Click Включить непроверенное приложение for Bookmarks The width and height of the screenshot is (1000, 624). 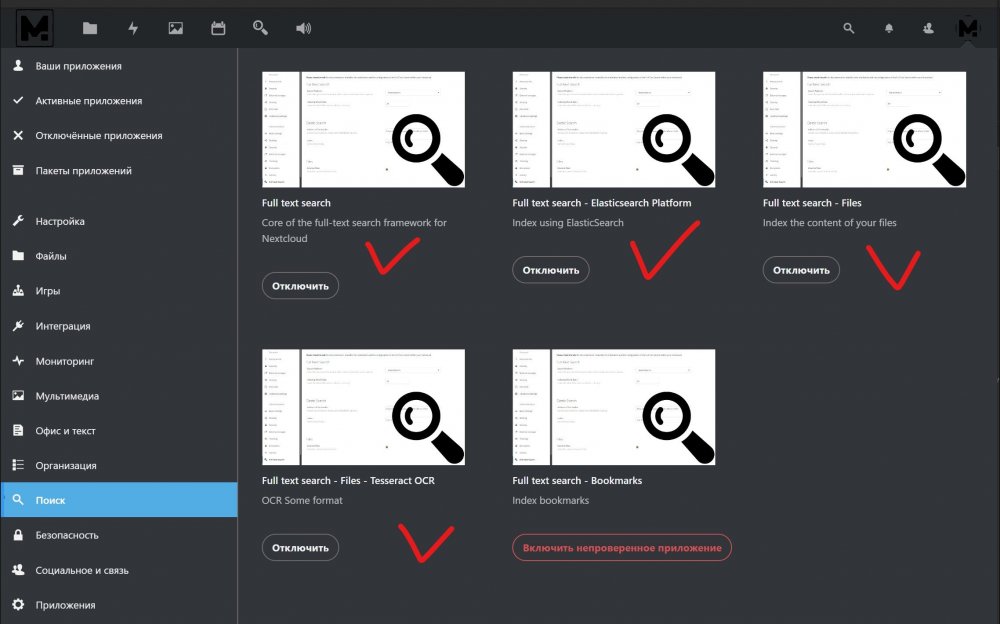(622, 547)
